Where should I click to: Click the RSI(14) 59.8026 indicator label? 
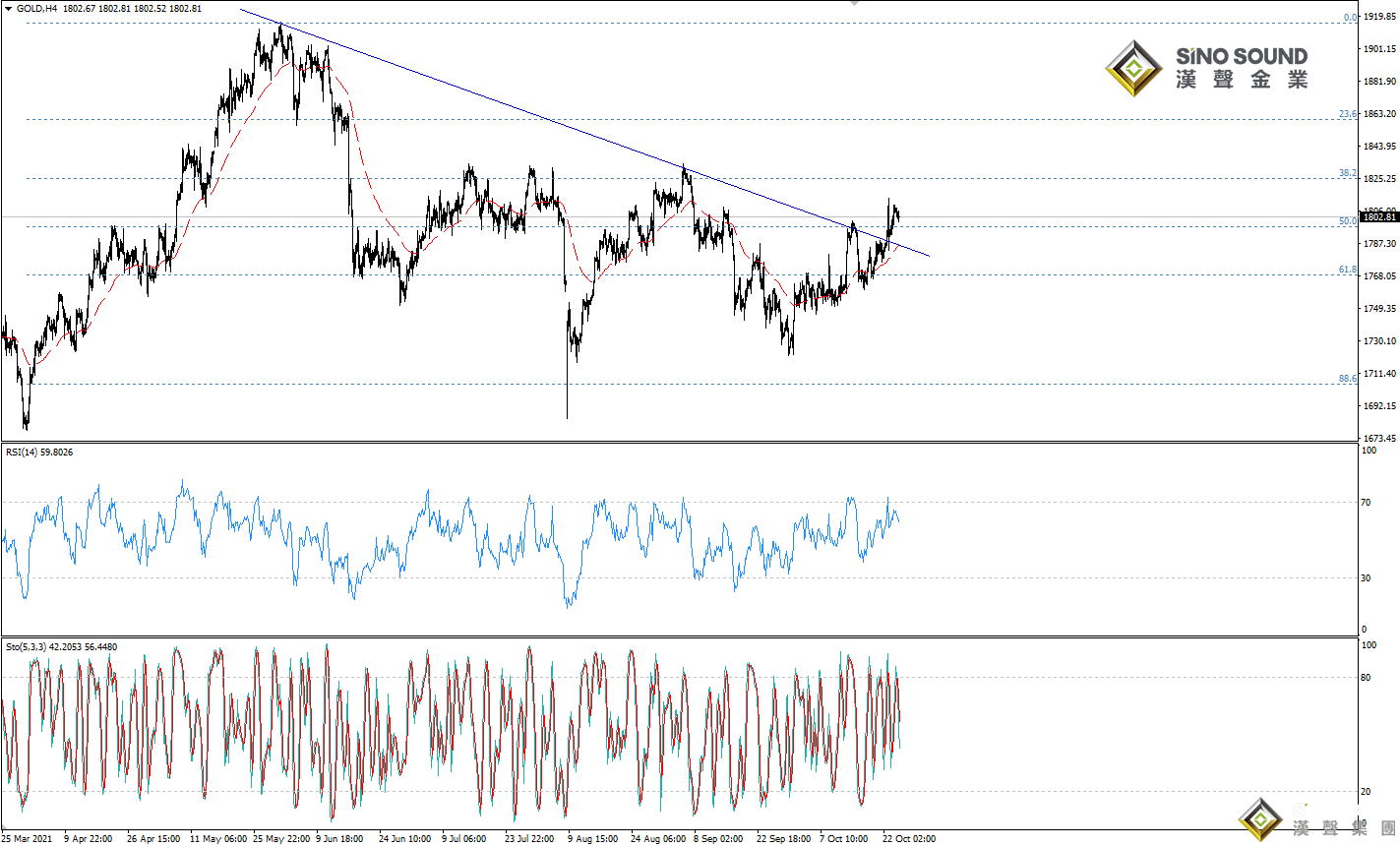tap(39, 453)
